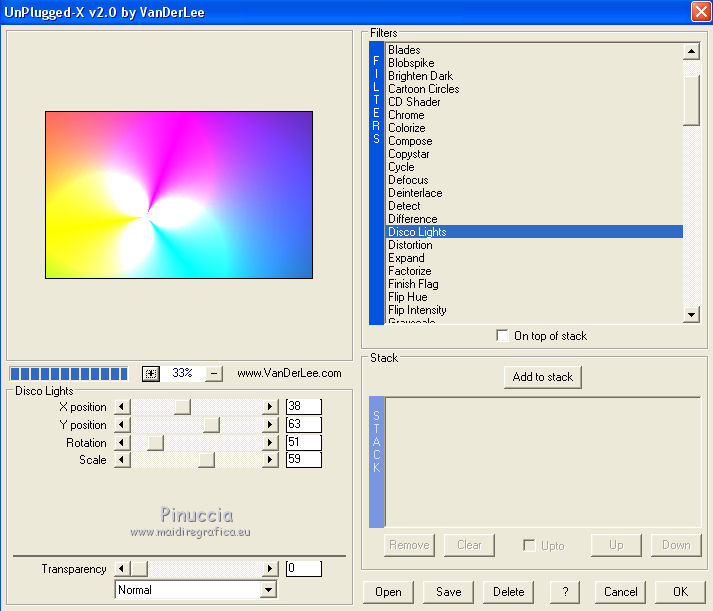The width and height of the screenshot is (713, 611).
Task: Click the Delete button
Action: (x=508, y=592)
